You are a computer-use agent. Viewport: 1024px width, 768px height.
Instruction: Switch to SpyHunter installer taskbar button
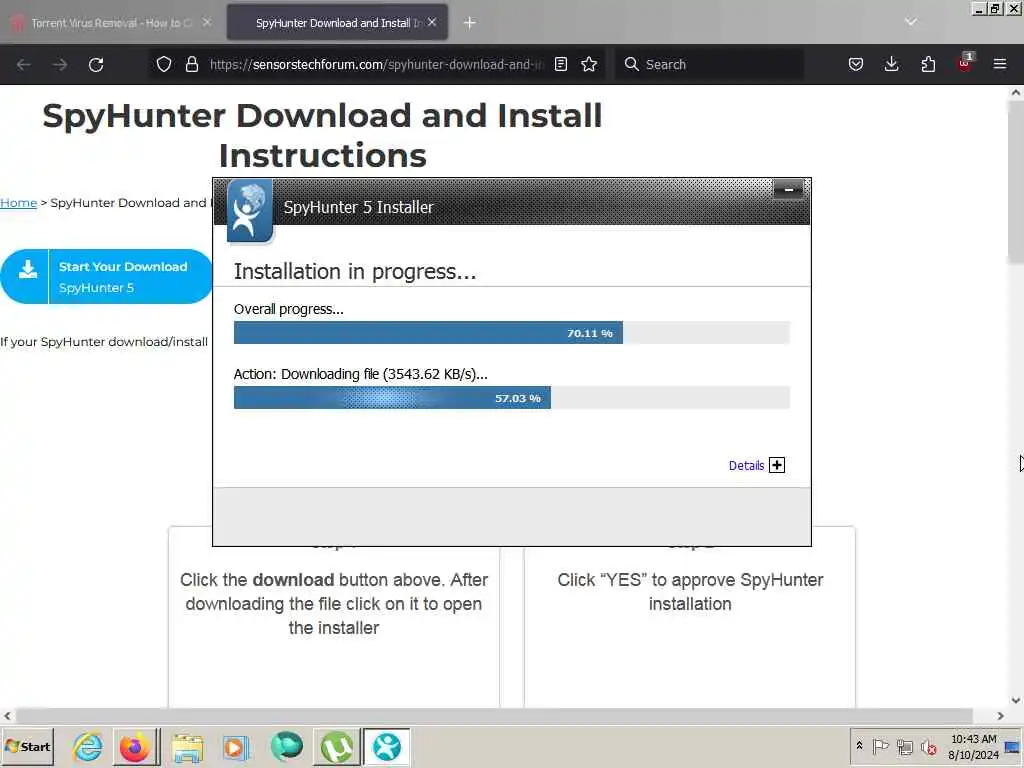(x=387, y=746)
